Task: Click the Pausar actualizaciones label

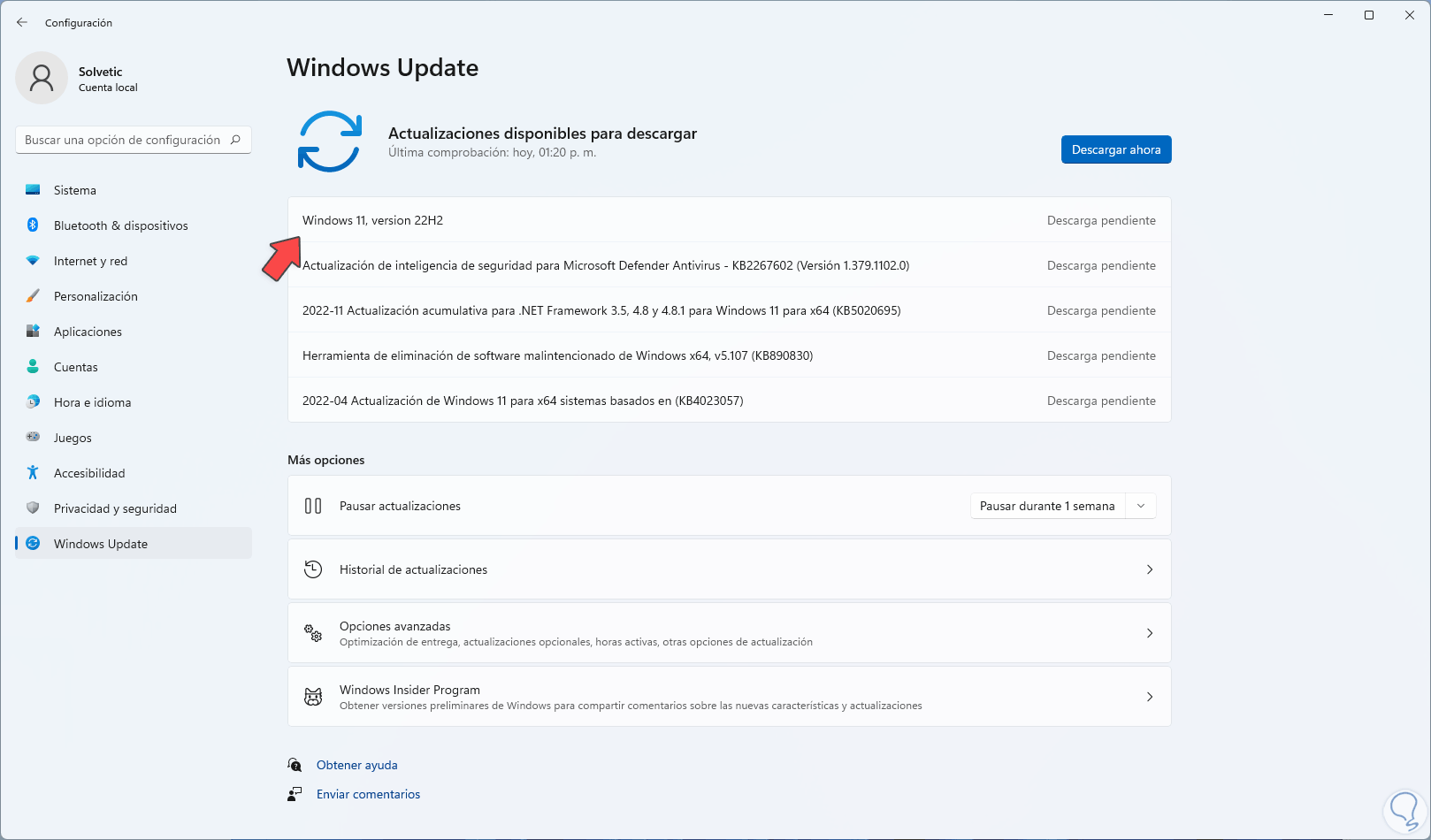Action: [400, 506]
